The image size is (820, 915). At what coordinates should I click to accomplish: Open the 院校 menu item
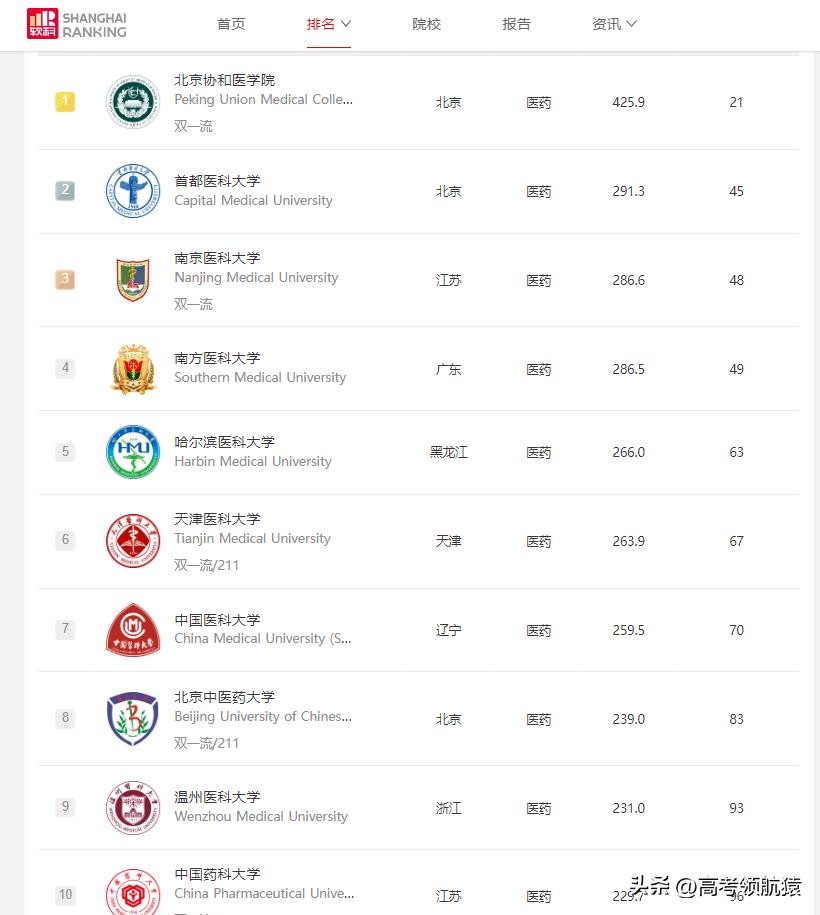coord(427,24)
